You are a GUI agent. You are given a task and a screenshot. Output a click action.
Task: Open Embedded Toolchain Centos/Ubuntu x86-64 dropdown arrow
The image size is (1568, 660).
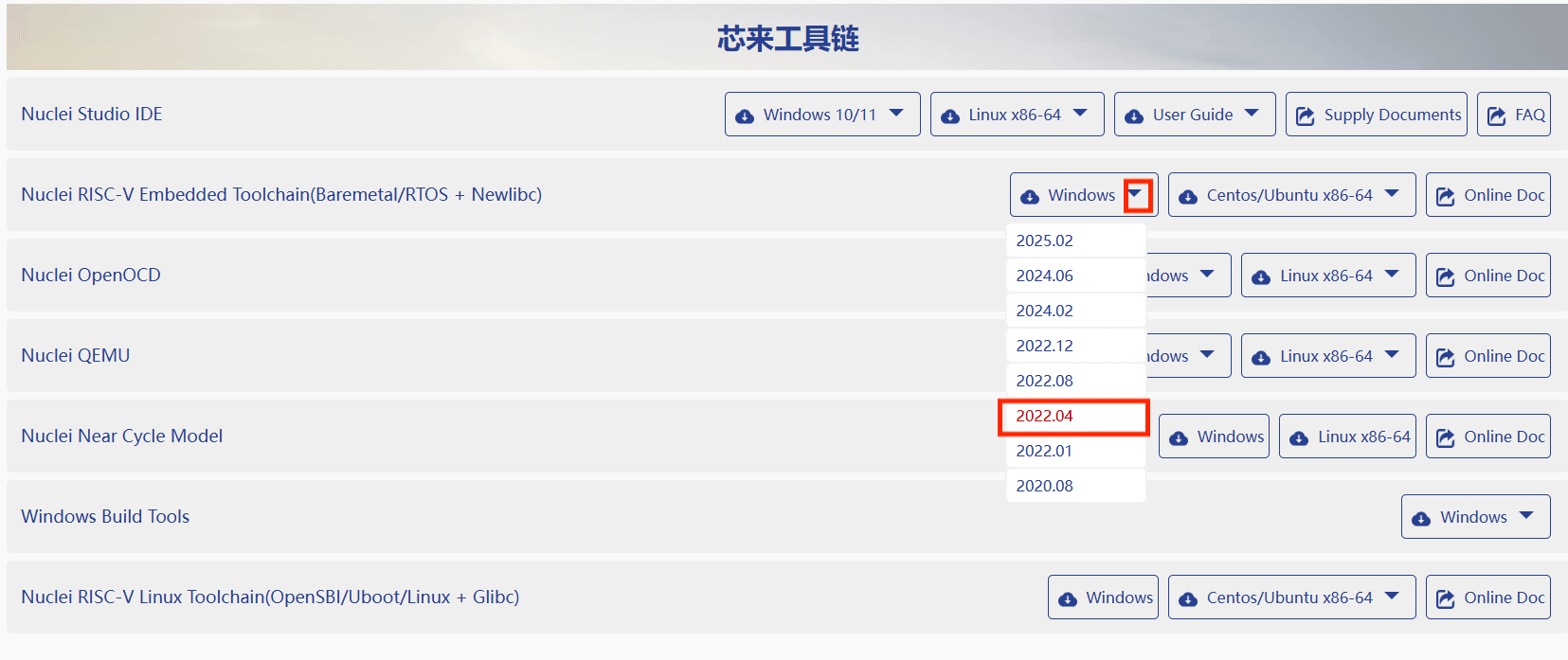(1391, 194)
